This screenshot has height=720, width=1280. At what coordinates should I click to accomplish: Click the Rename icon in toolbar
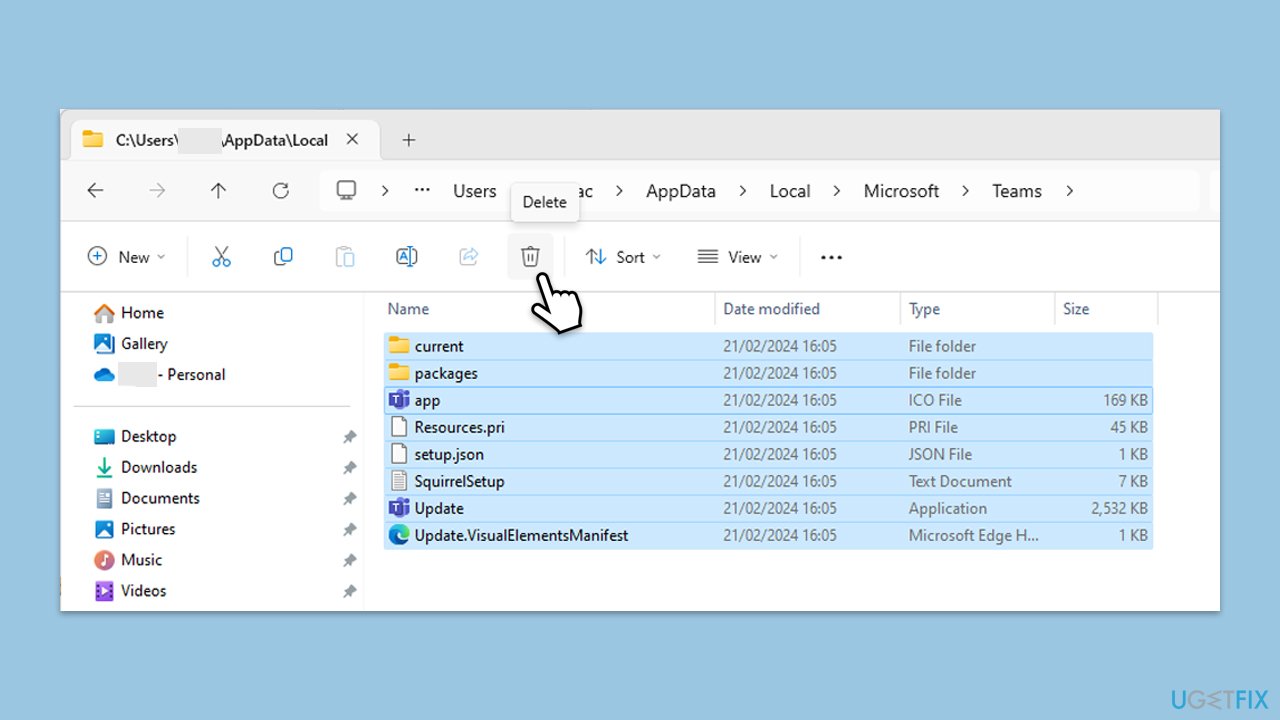coord(407,257)
